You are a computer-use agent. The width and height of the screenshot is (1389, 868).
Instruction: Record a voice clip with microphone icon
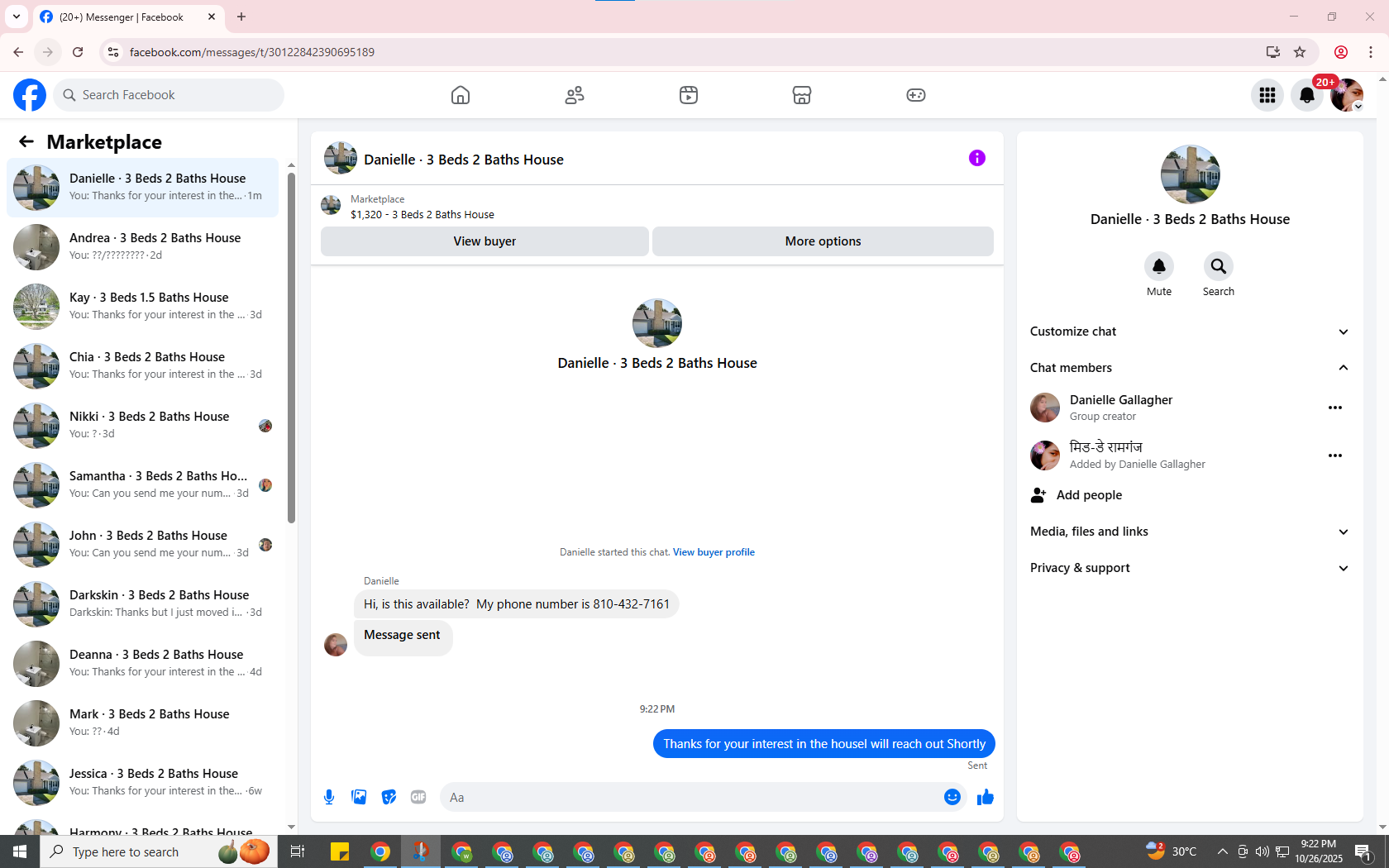click(329, 797)
